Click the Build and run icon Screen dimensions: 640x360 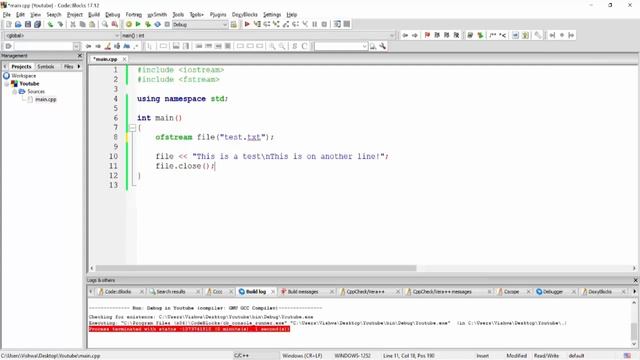click(x=148, y=24)
